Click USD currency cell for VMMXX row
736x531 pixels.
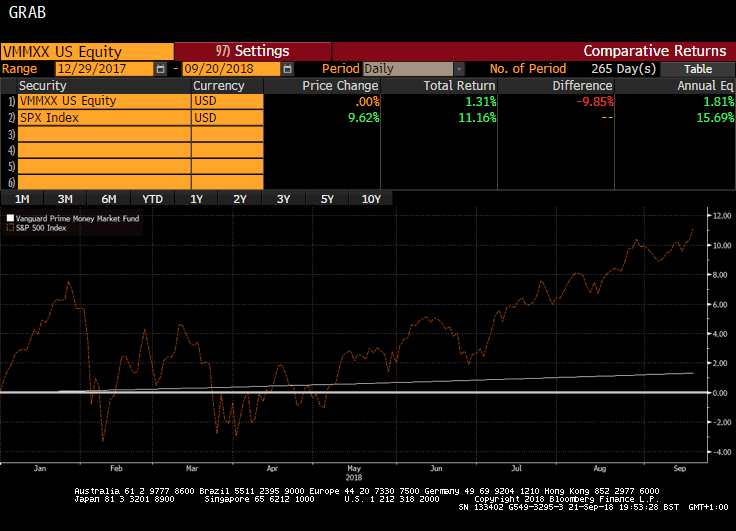click(228, 101)
